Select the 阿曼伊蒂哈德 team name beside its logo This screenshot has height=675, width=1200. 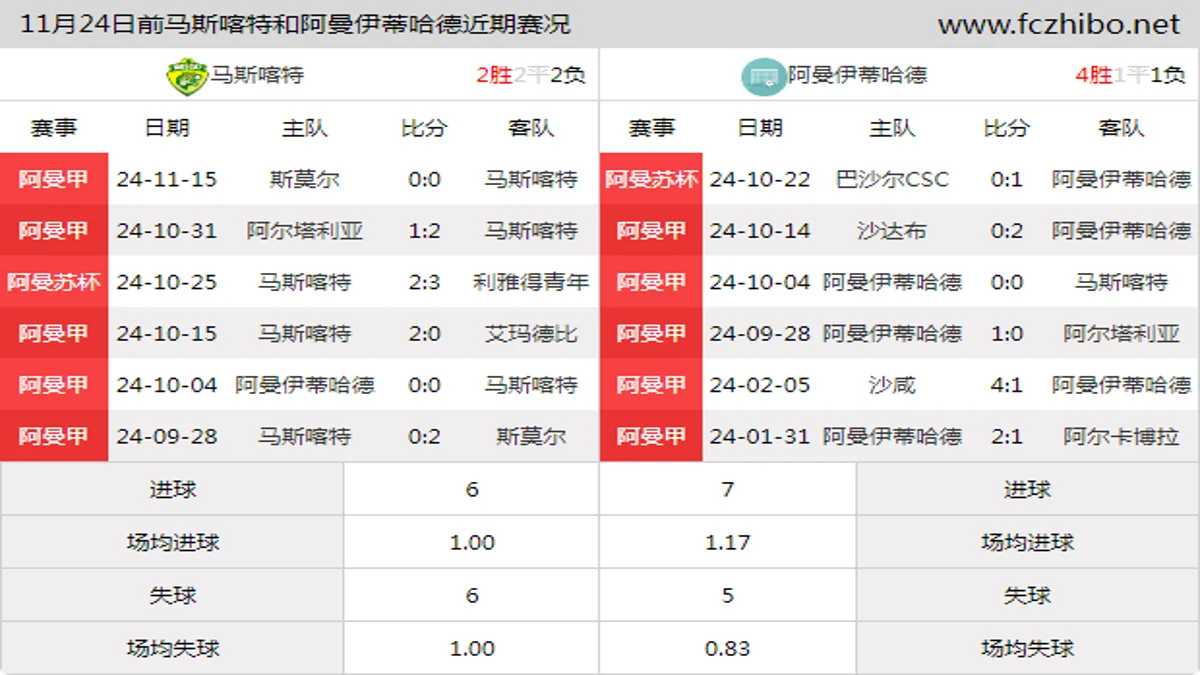tap(857, 75)
